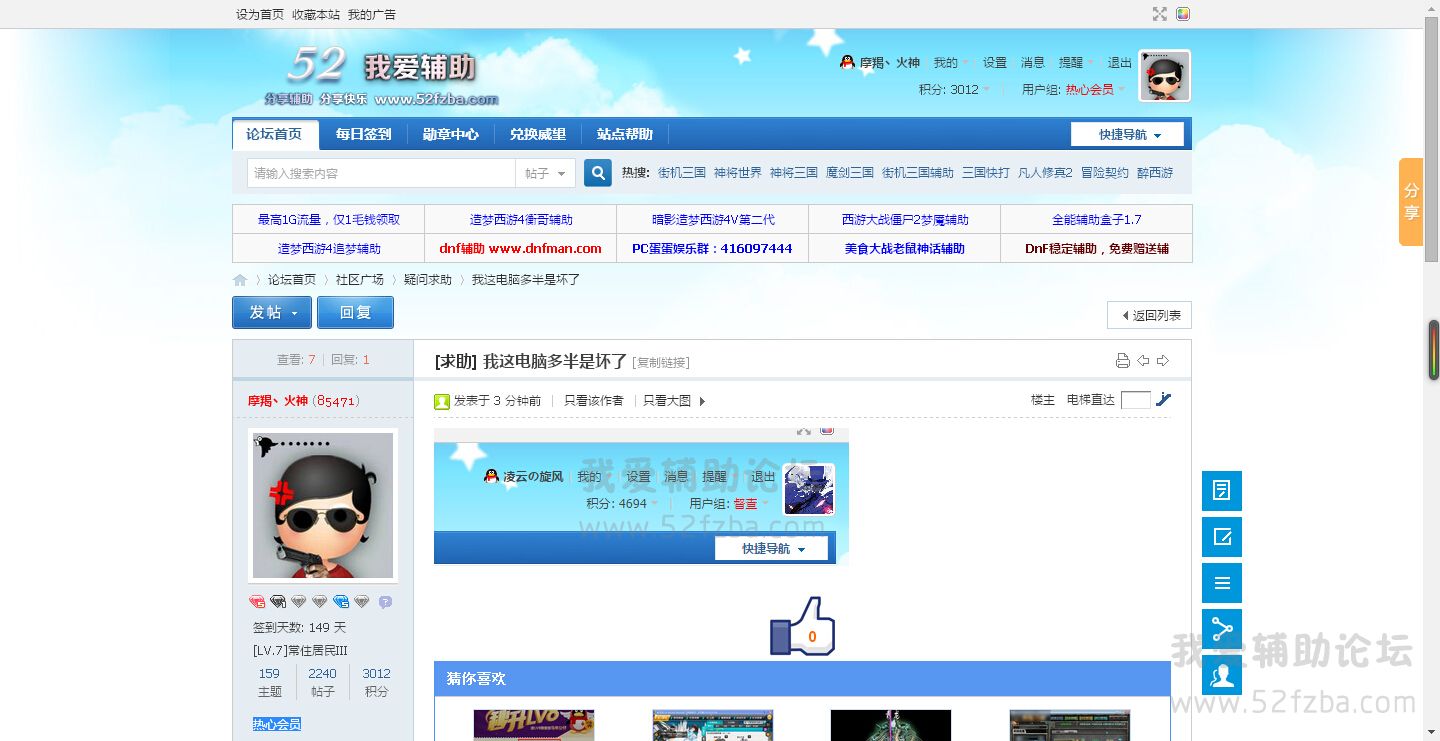Screen dimensions: 1440x741
Task: Click hot search term 神将世界
Action: pyautogui.click(x=738, y=173)
